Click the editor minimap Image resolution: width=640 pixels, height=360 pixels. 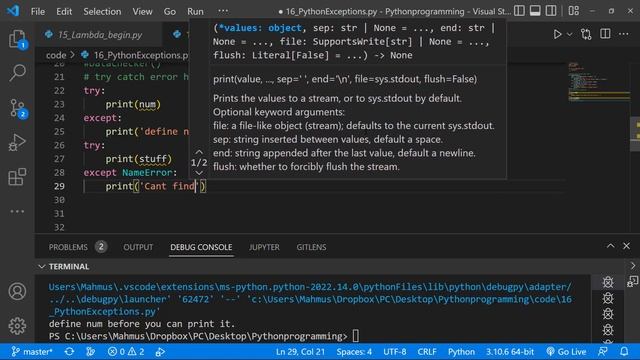[x=598, y=82]
